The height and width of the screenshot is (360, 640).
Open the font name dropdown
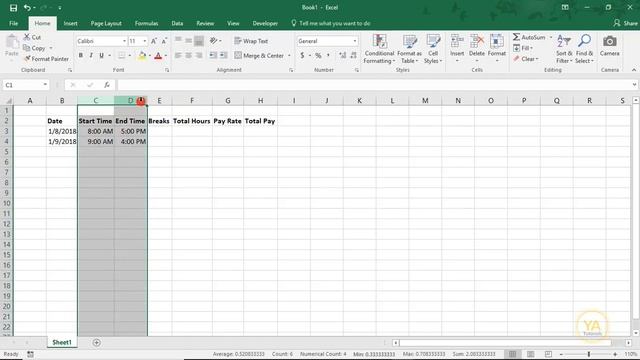(124, 41)
